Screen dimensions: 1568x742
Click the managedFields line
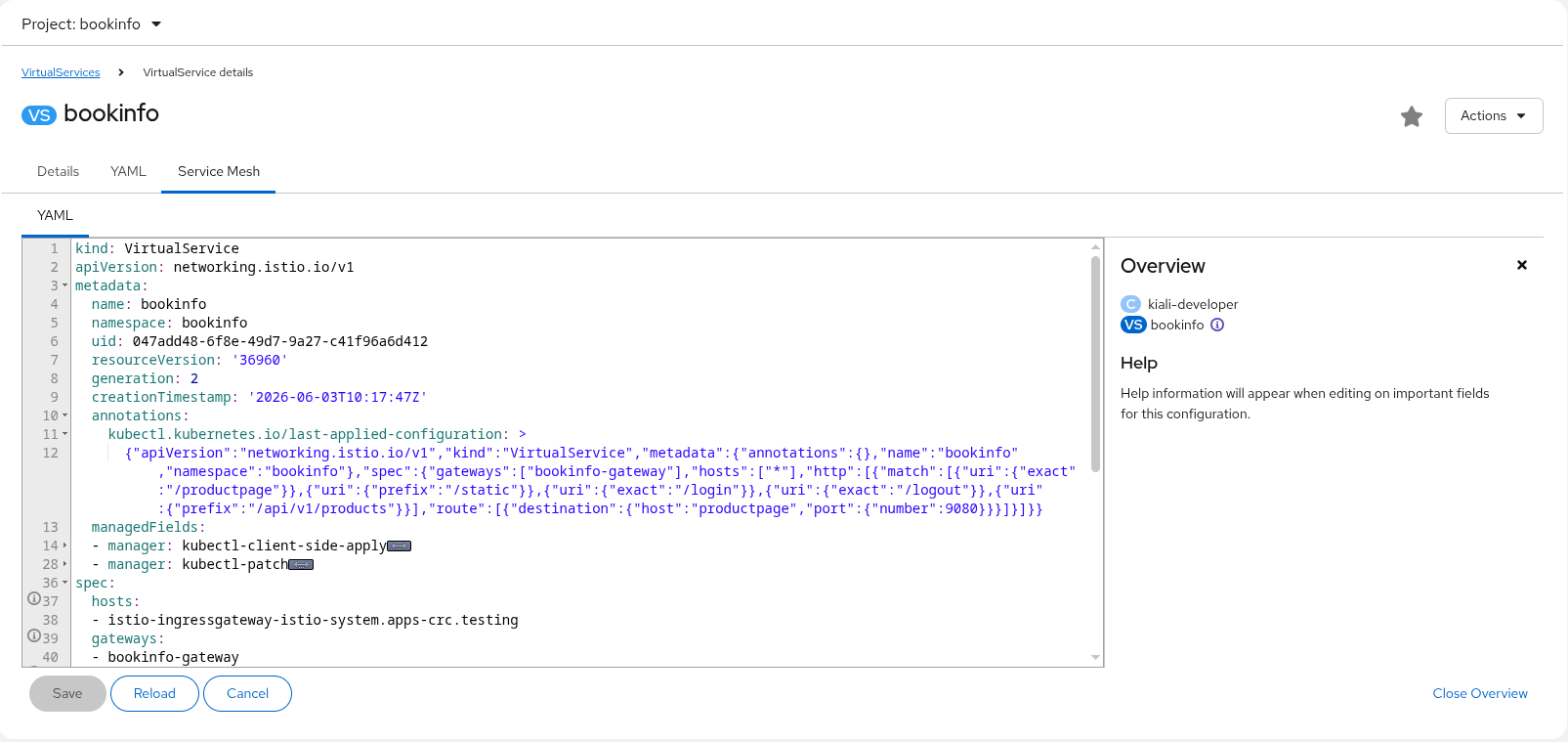tap(148, 527)
